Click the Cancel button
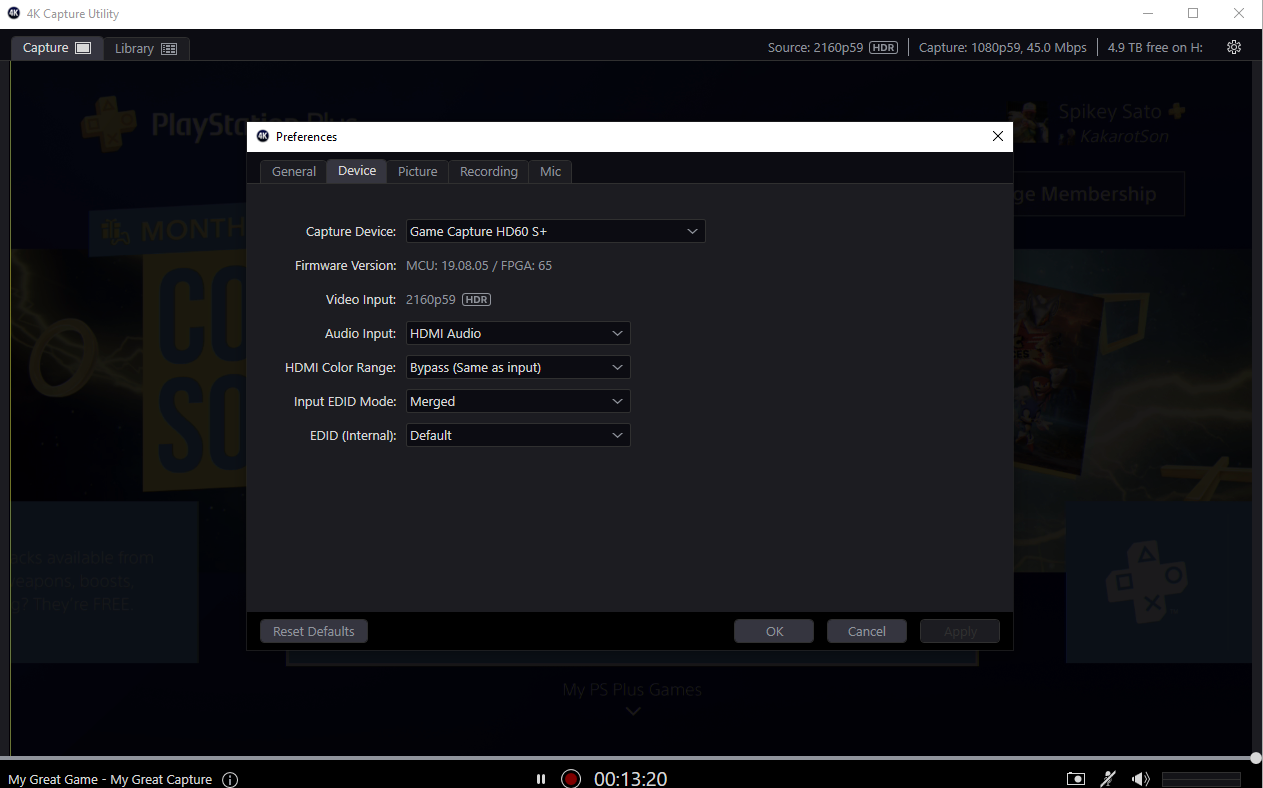 [x=867, y=631]
